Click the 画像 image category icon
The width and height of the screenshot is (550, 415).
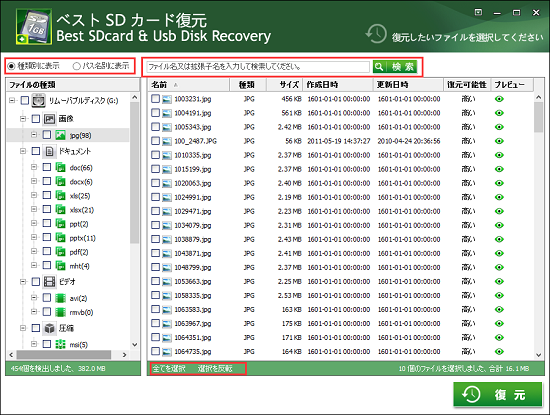[49, 119]
